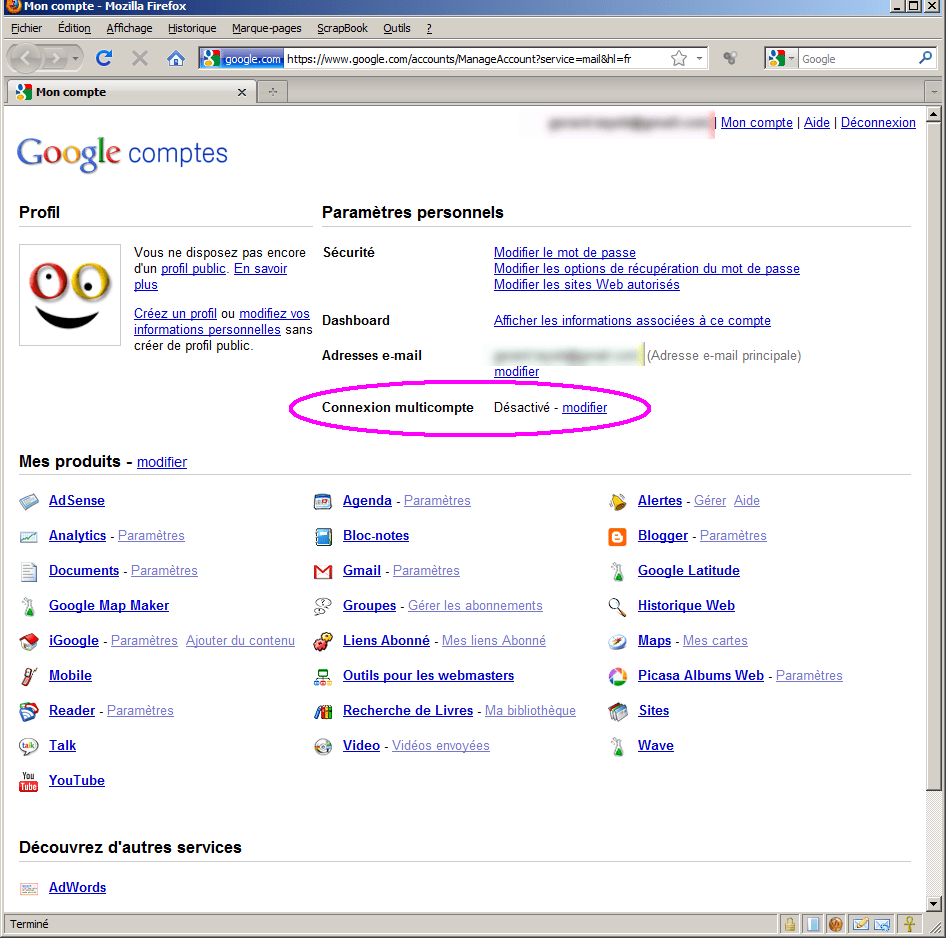This screenshot has width=946, height=938.
Task: Click the Sites product icon
Action: pos(617,711)
